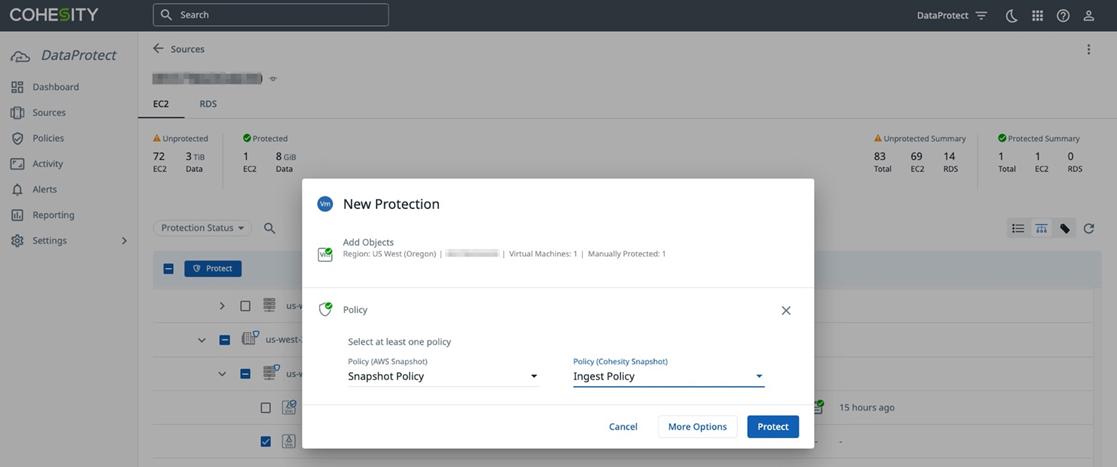Click the Reporting chart icon

18,215
